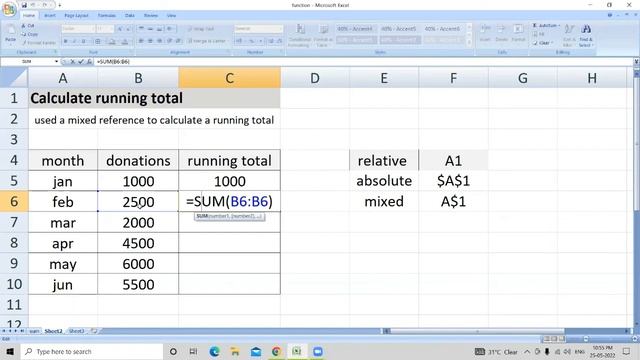Open Cortana circle on taskbar
This screenshot has height=360, width=640.
pos(173,351)
